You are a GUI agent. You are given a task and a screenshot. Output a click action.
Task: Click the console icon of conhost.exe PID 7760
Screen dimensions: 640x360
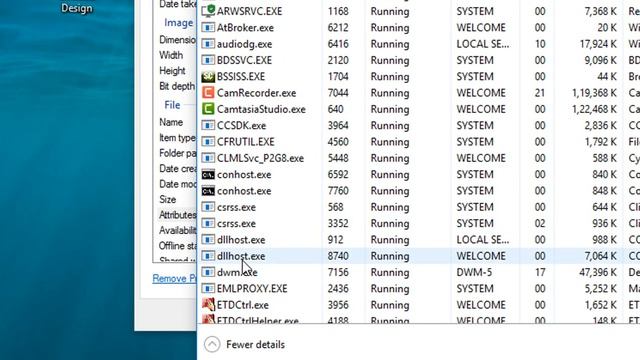coord(208,191)
